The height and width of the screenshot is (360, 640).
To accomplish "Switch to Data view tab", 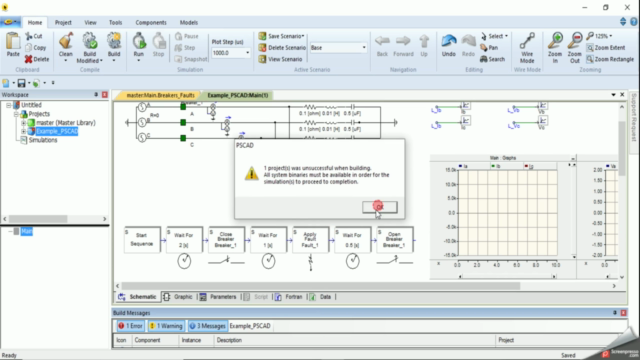I will [x=321, y=297].
